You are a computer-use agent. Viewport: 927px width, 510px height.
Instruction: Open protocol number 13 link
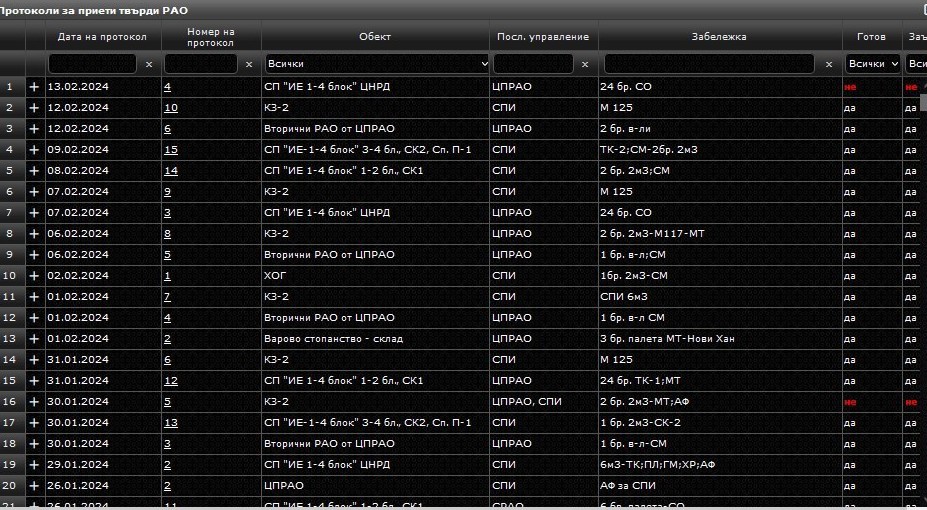(170, 423)
